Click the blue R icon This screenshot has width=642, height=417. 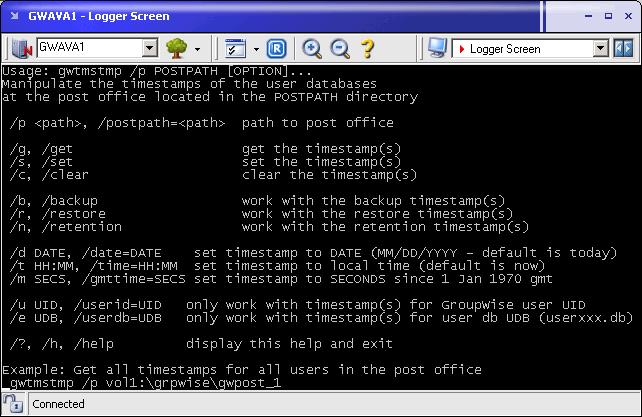(277, 49)
